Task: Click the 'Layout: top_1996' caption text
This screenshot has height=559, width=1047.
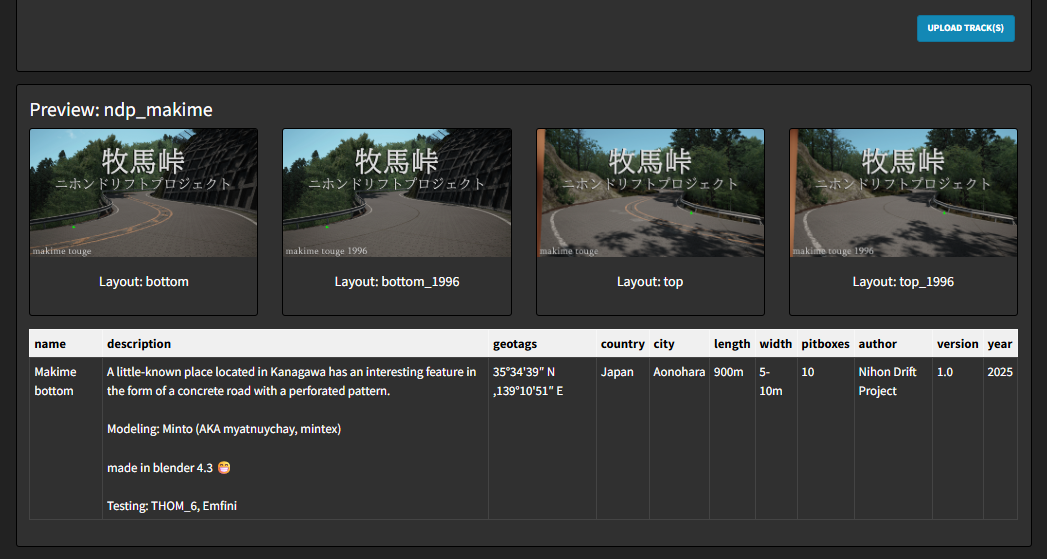Action: tap(903, 282)
